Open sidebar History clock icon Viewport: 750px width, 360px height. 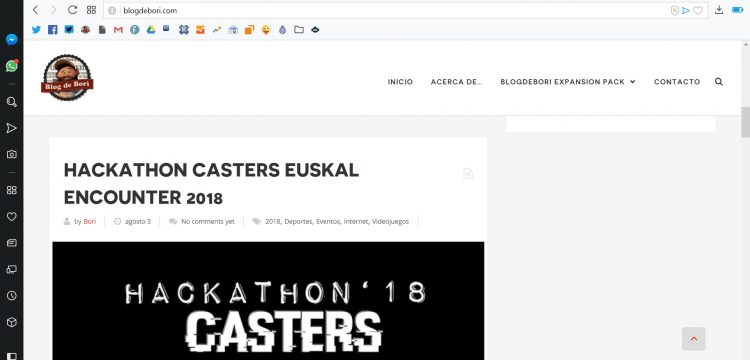[11, 295]
